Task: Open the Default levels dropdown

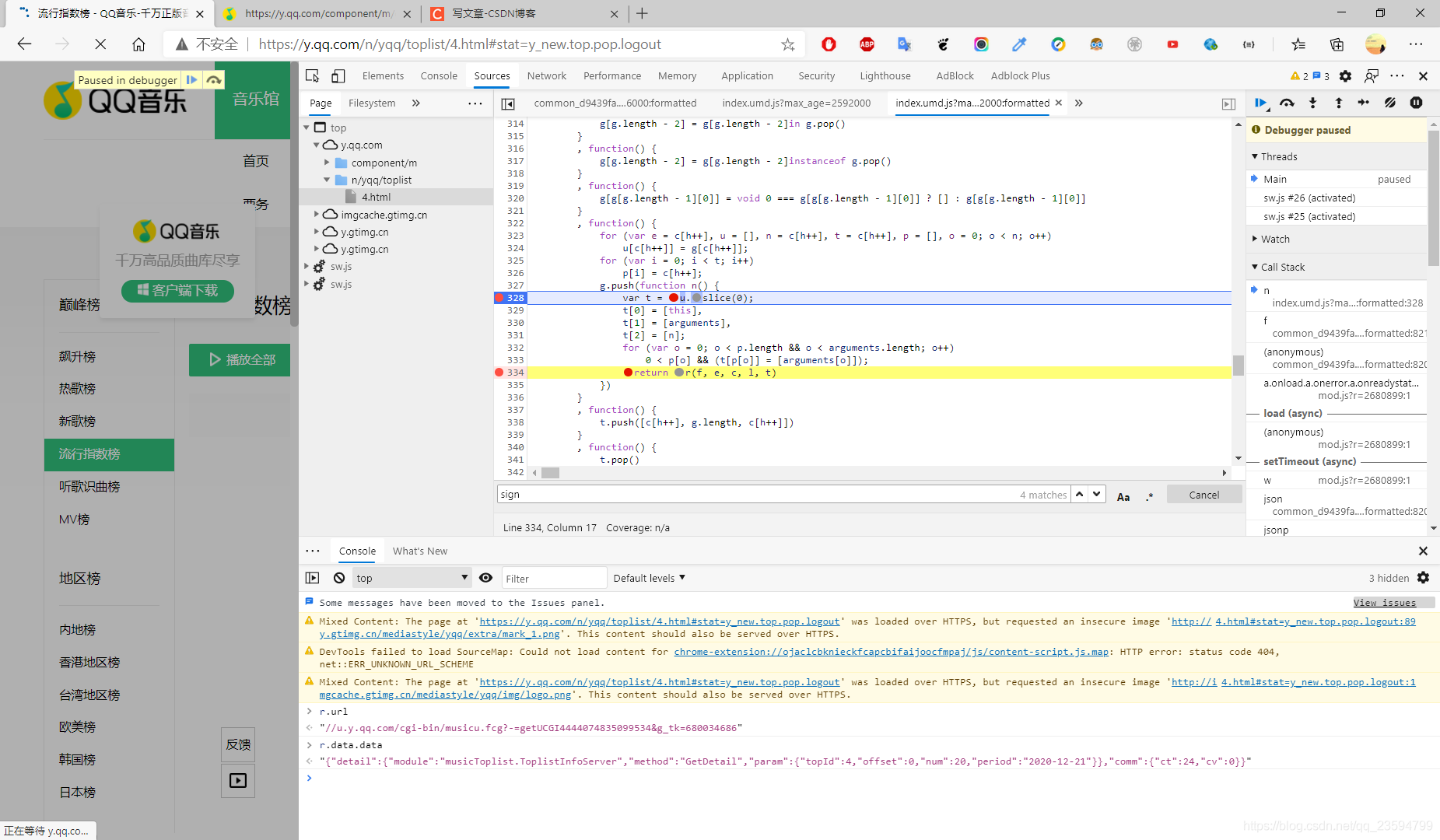Action: [x=649, y=578]
